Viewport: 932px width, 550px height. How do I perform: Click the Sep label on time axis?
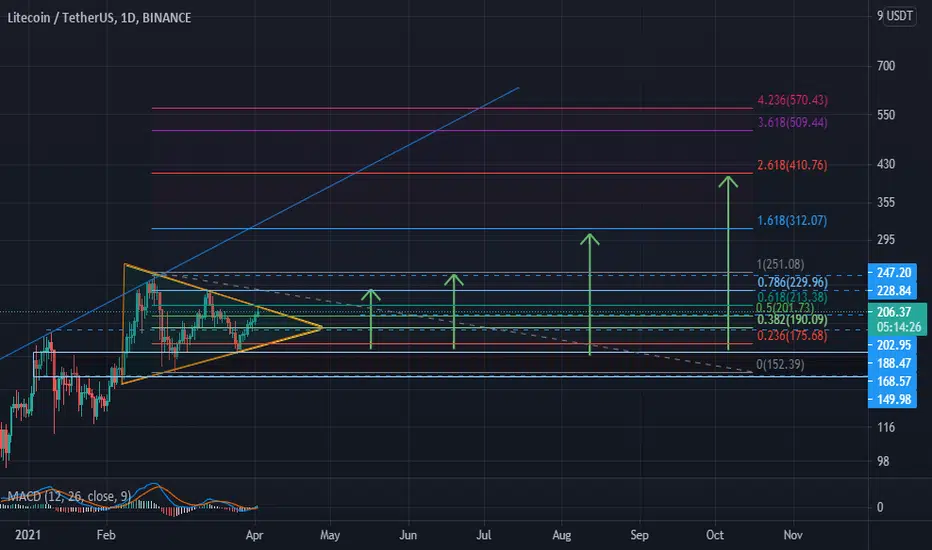coord(640,535)
